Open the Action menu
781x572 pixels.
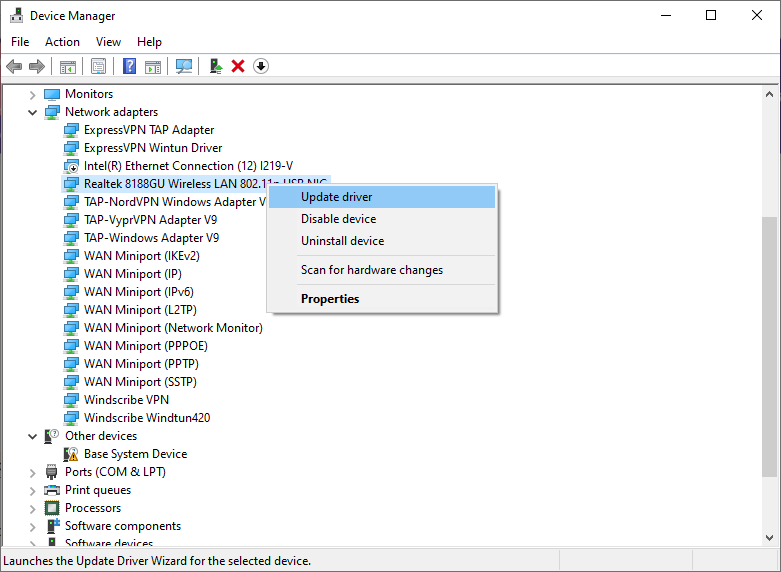pos(62,42)
